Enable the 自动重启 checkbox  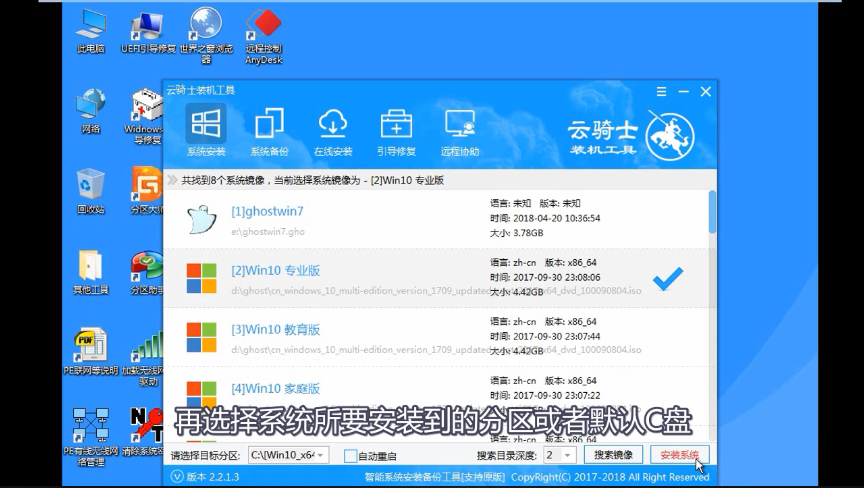click(350, 456)
